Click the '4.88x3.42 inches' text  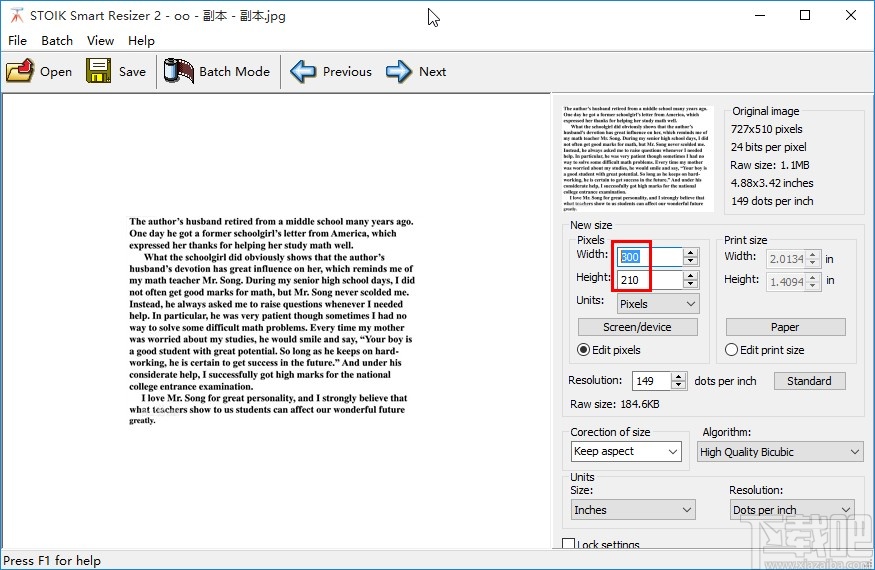click(772, 183)
